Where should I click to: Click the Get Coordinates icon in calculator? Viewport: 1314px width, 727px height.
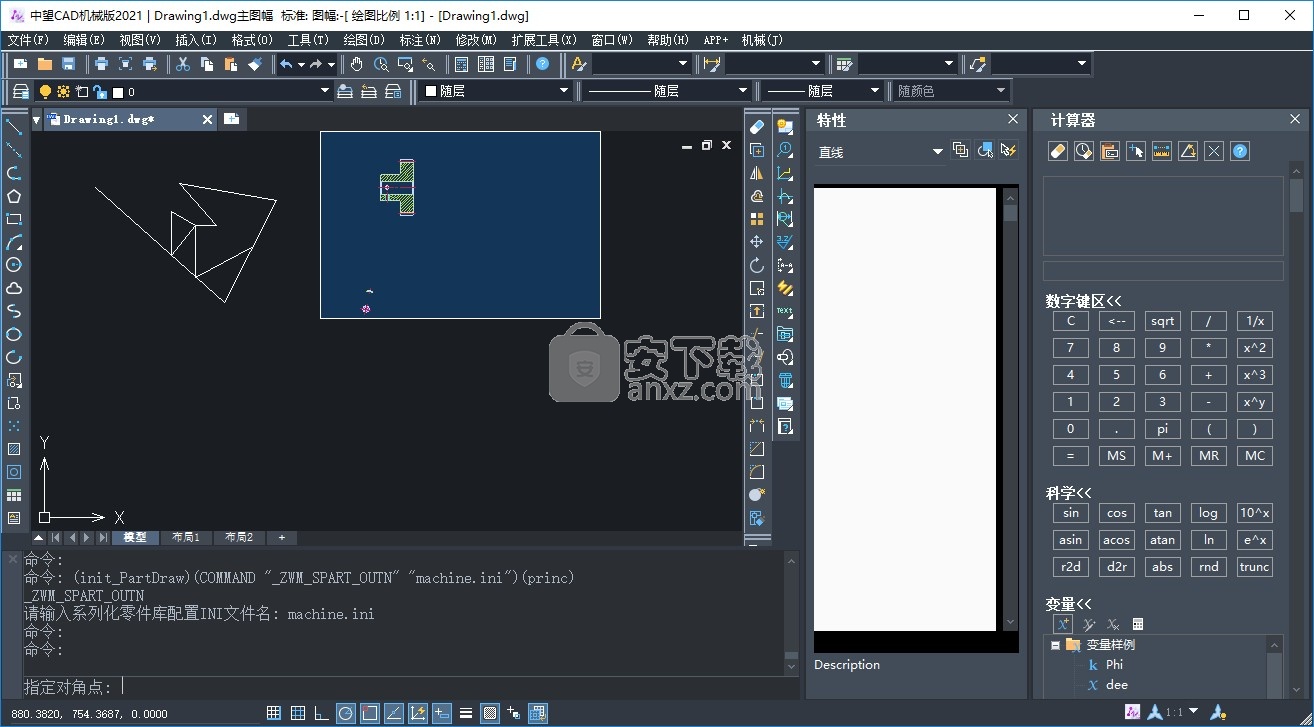point(1135,151)
